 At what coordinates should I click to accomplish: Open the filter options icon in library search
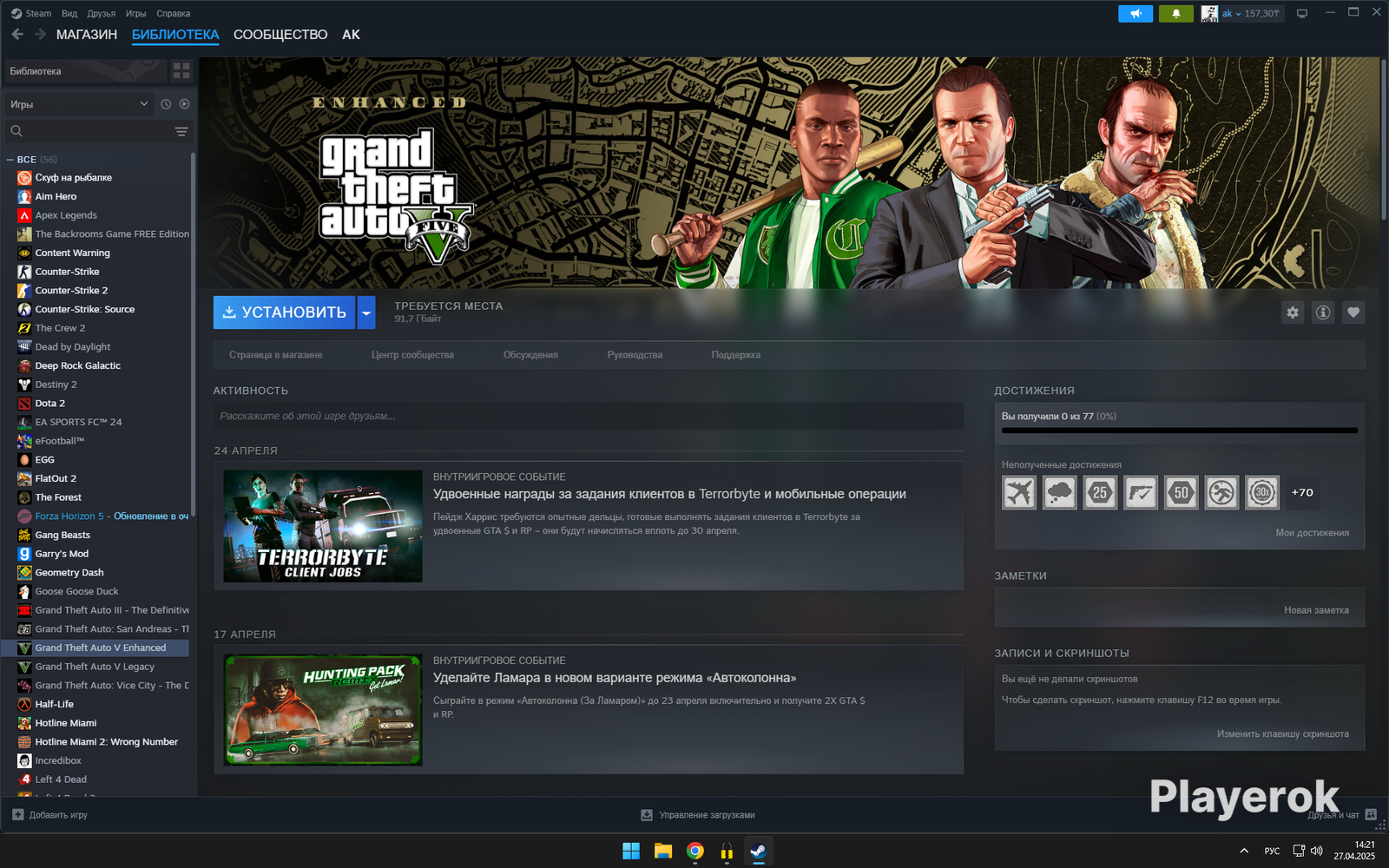pos(181,132)
